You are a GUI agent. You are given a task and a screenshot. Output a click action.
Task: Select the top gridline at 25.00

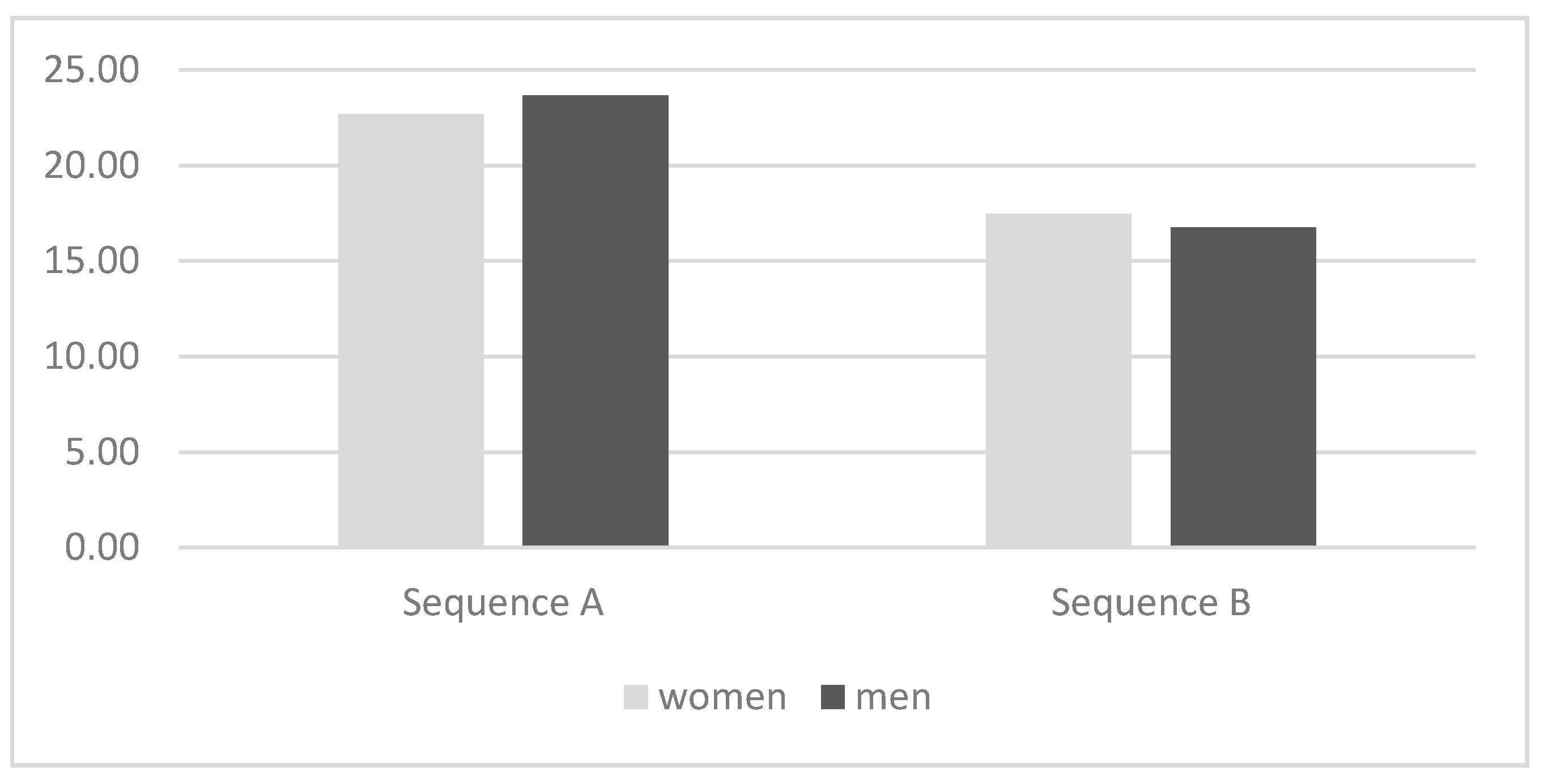coord(841,70)
